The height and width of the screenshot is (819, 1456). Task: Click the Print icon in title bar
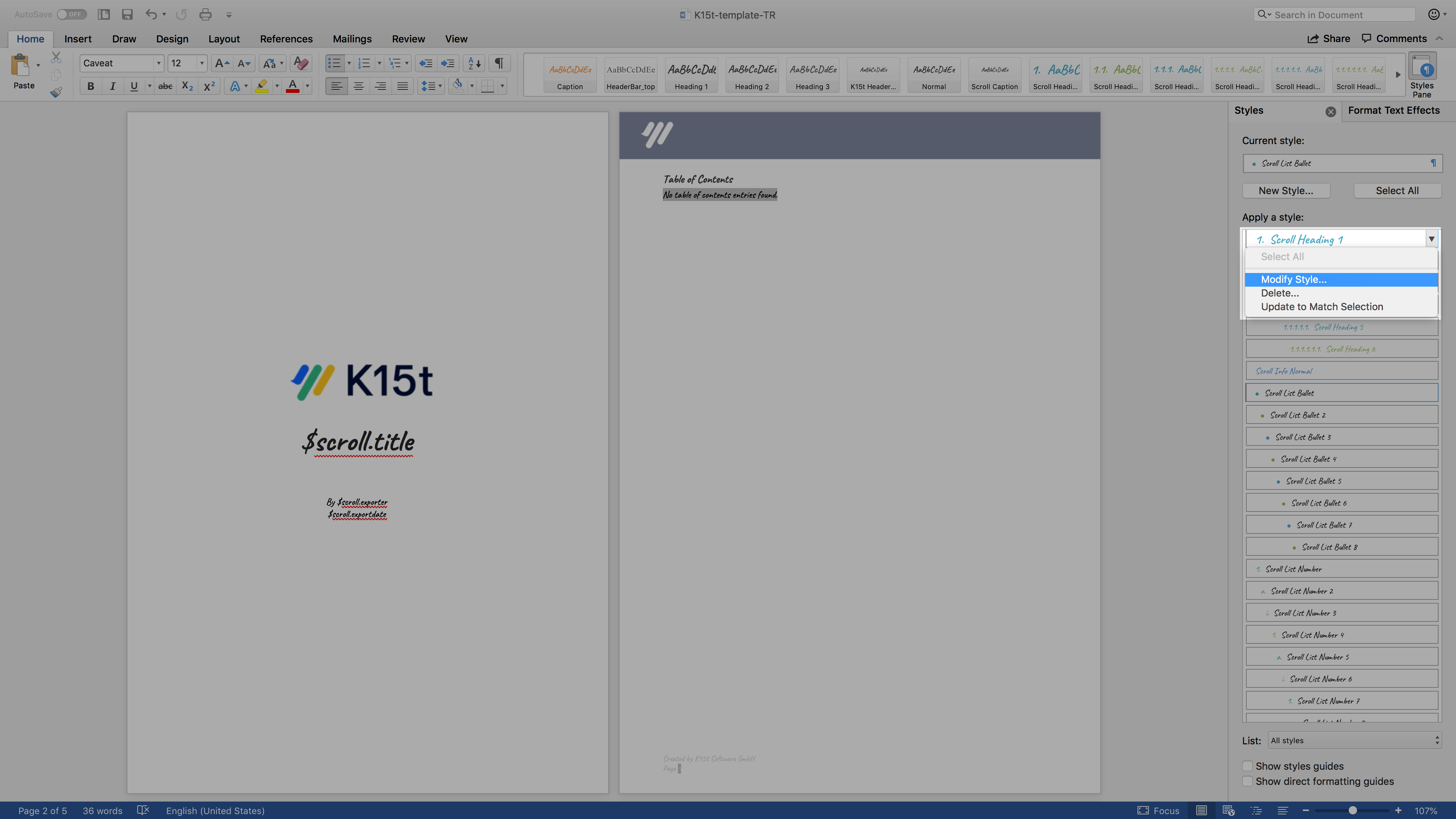tap(205, 15)
